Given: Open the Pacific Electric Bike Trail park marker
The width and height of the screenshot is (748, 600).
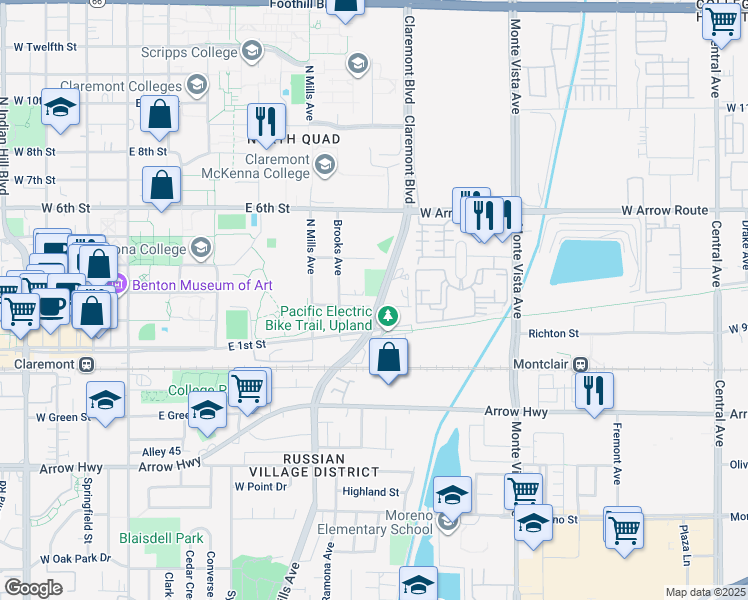Looking at the screenshot, I should (x=388, y=317).
